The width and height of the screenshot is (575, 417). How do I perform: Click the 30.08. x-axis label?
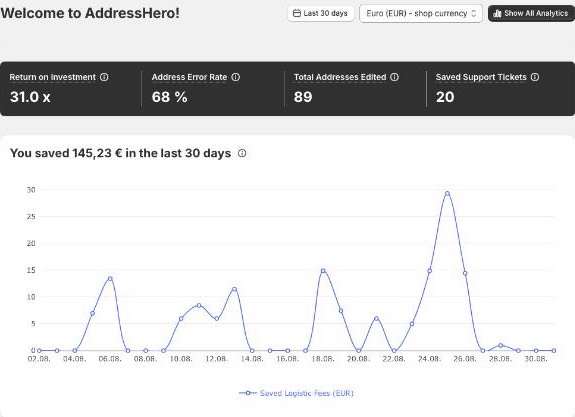pos(536,359)
